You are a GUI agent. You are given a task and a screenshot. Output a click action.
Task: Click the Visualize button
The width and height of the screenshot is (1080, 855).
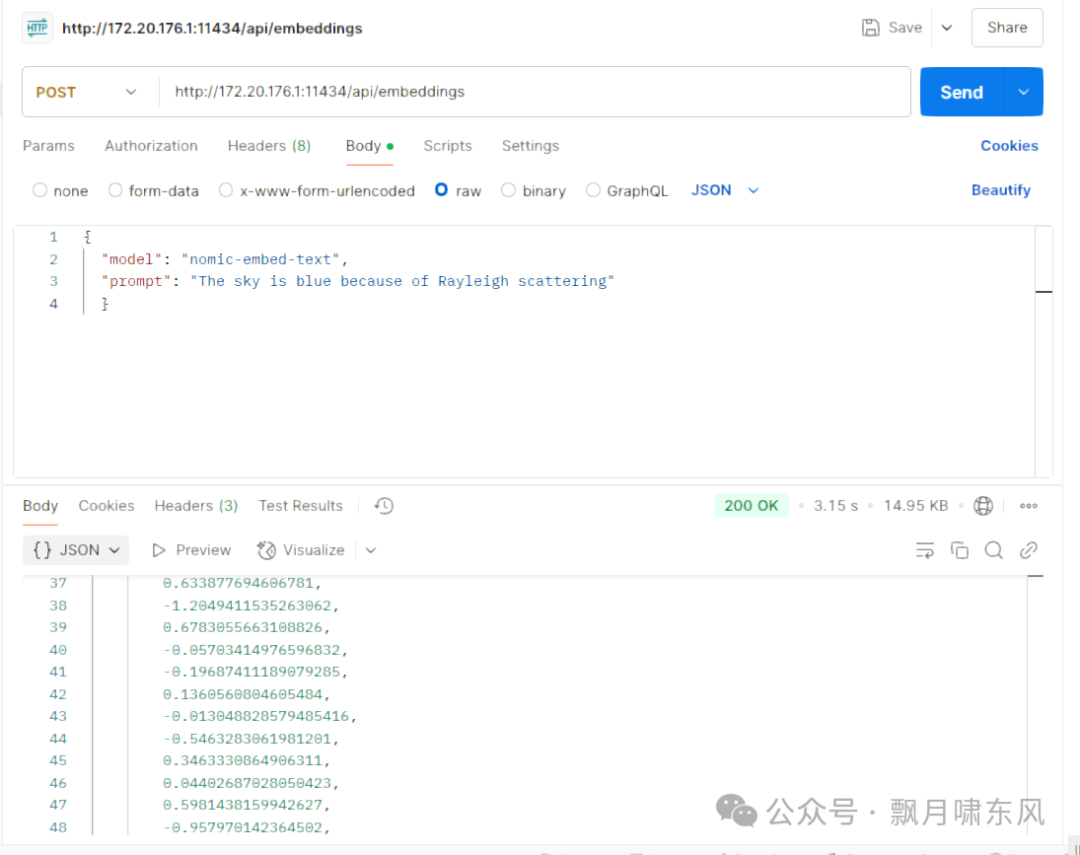coord(300,550)
